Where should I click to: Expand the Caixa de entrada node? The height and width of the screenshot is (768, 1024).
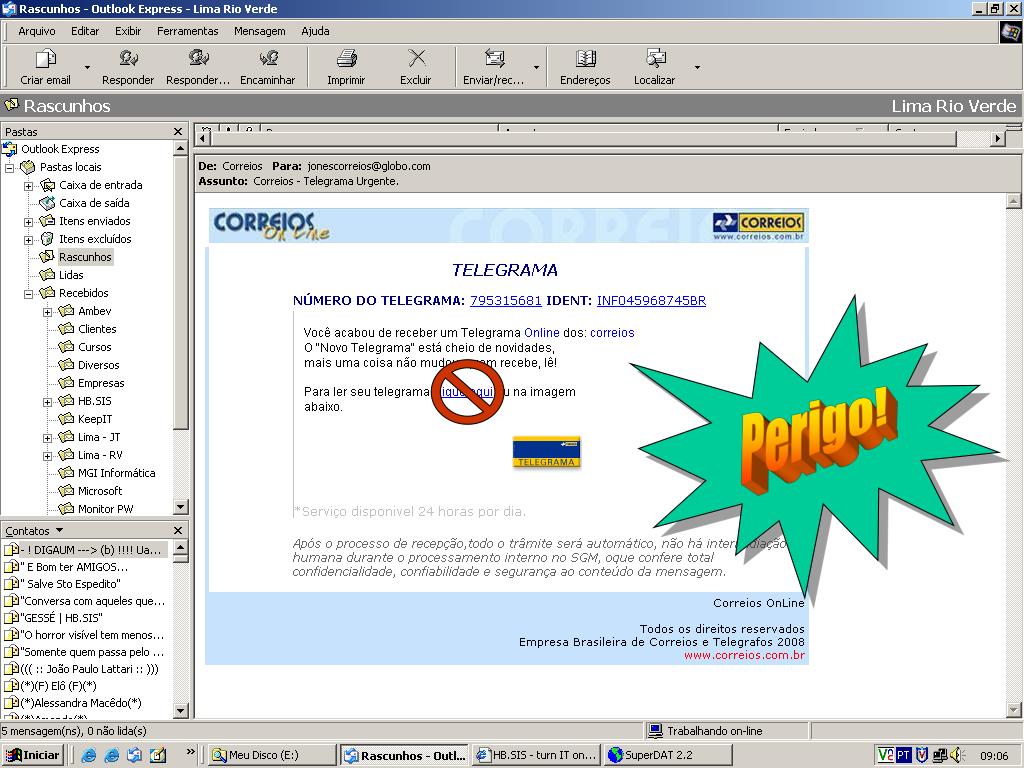29,186
